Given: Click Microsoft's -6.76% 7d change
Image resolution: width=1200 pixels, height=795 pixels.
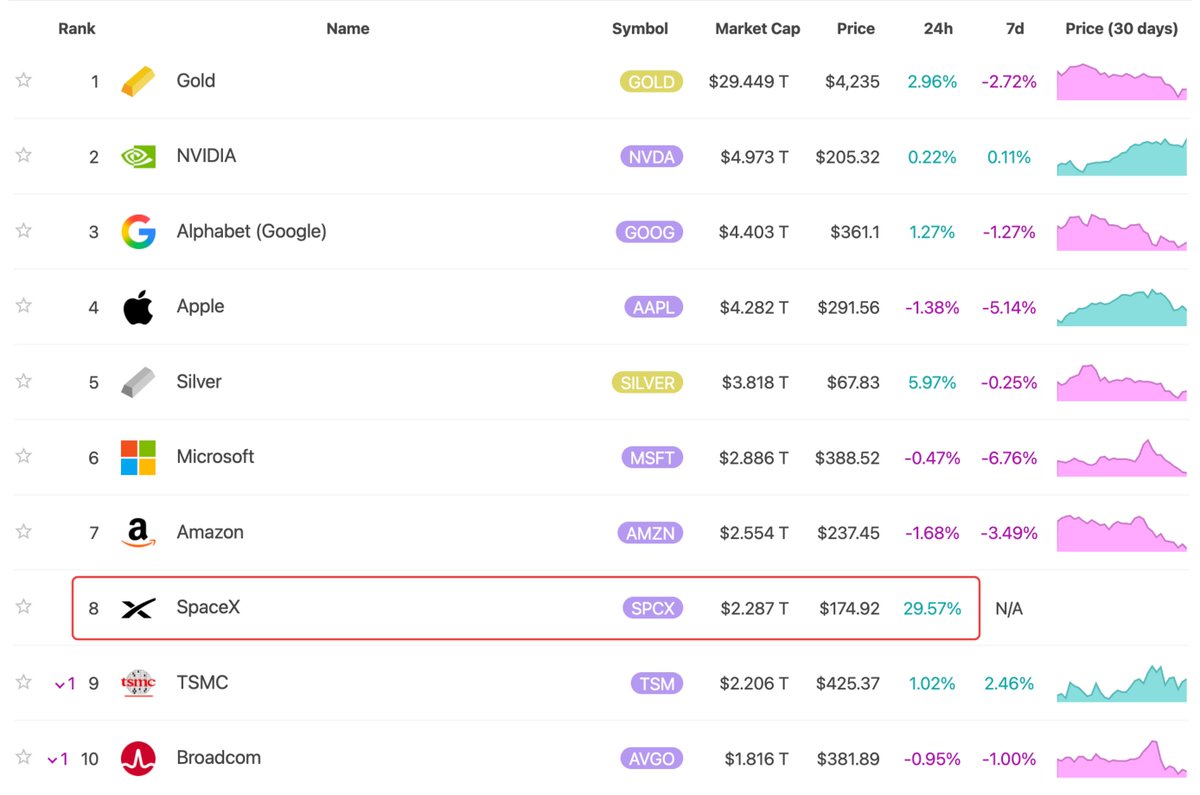Looking at the screenshot, I should click(x=1009, y=458).
